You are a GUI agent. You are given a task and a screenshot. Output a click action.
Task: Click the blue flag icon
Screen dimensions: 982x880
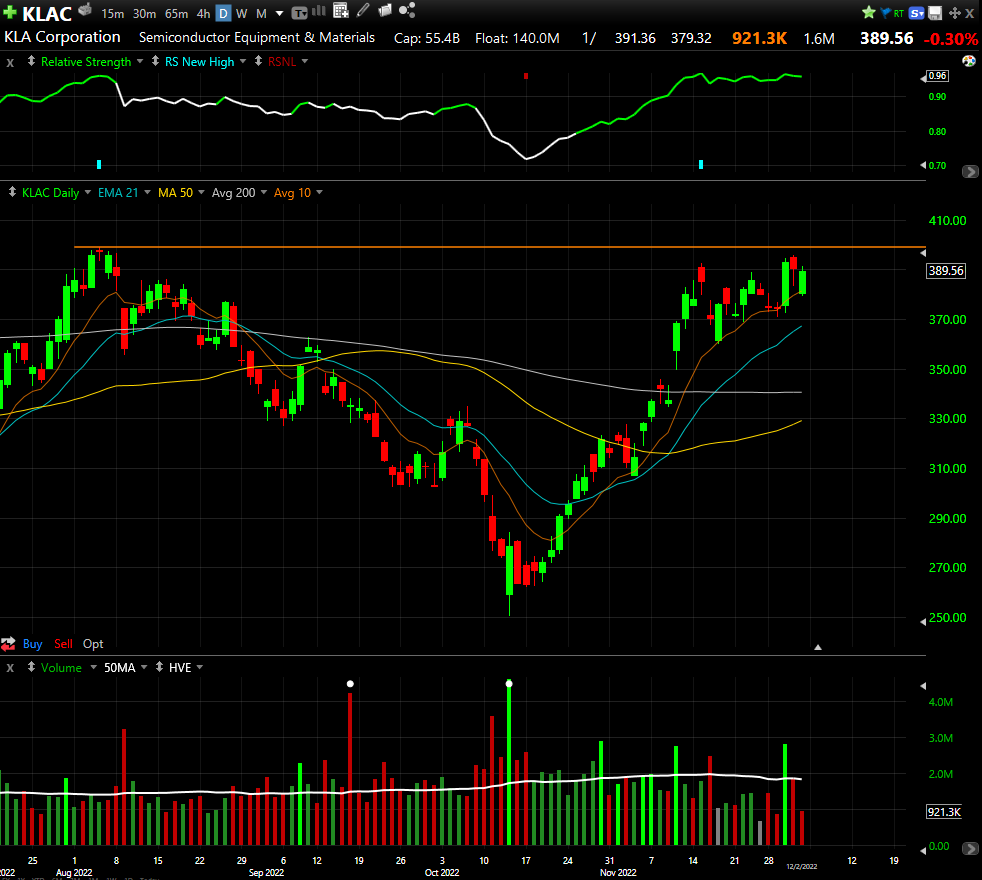(x=886, y=12)
